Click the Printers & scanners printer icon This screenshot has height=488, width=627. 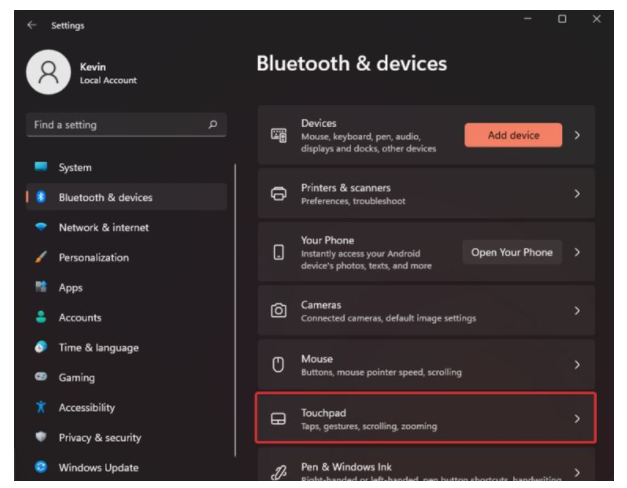coord(280,194)
